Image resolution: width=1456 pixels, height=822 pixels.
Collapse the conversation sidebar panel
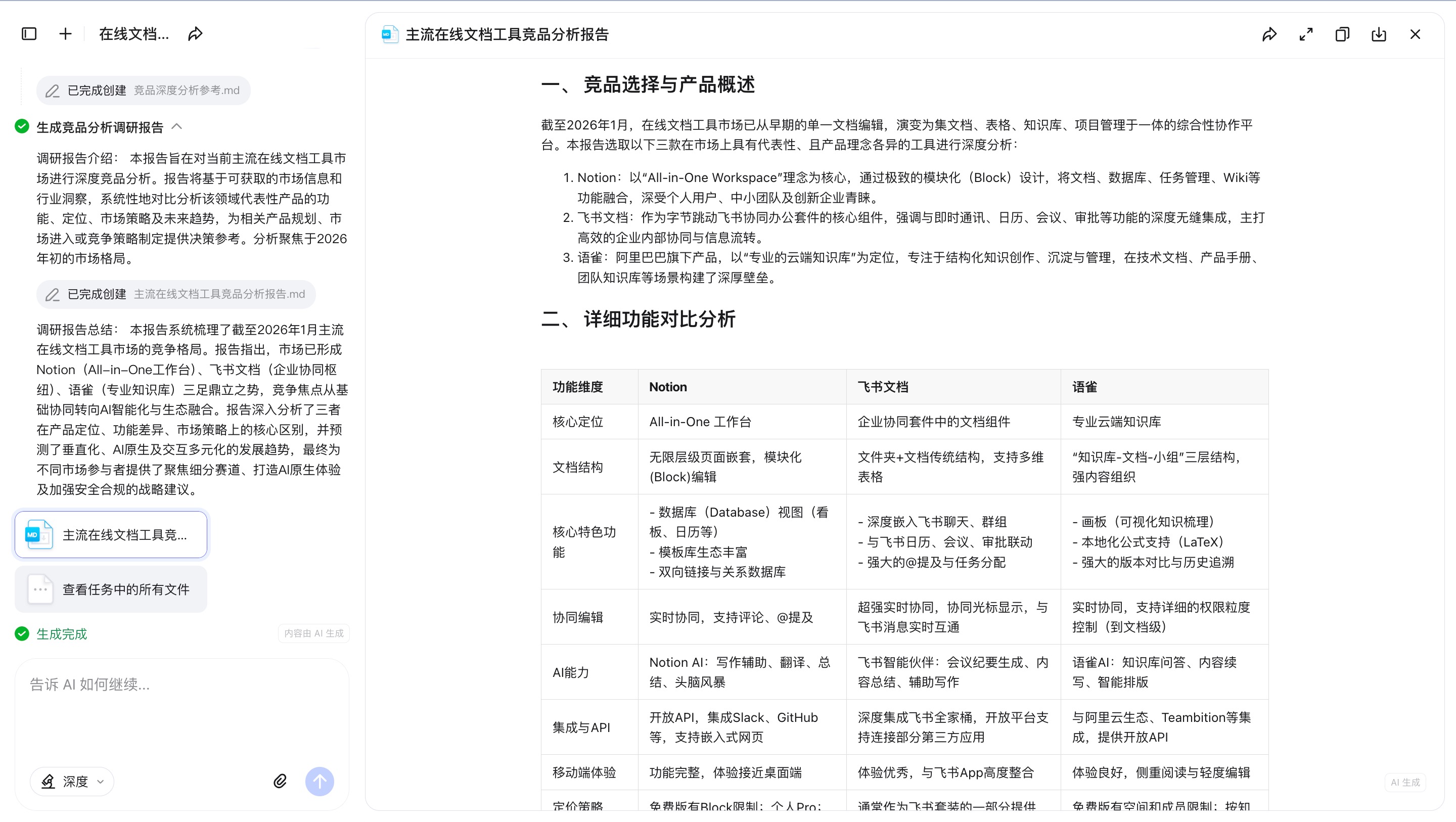pyautogui.click(x=29, y=34)
